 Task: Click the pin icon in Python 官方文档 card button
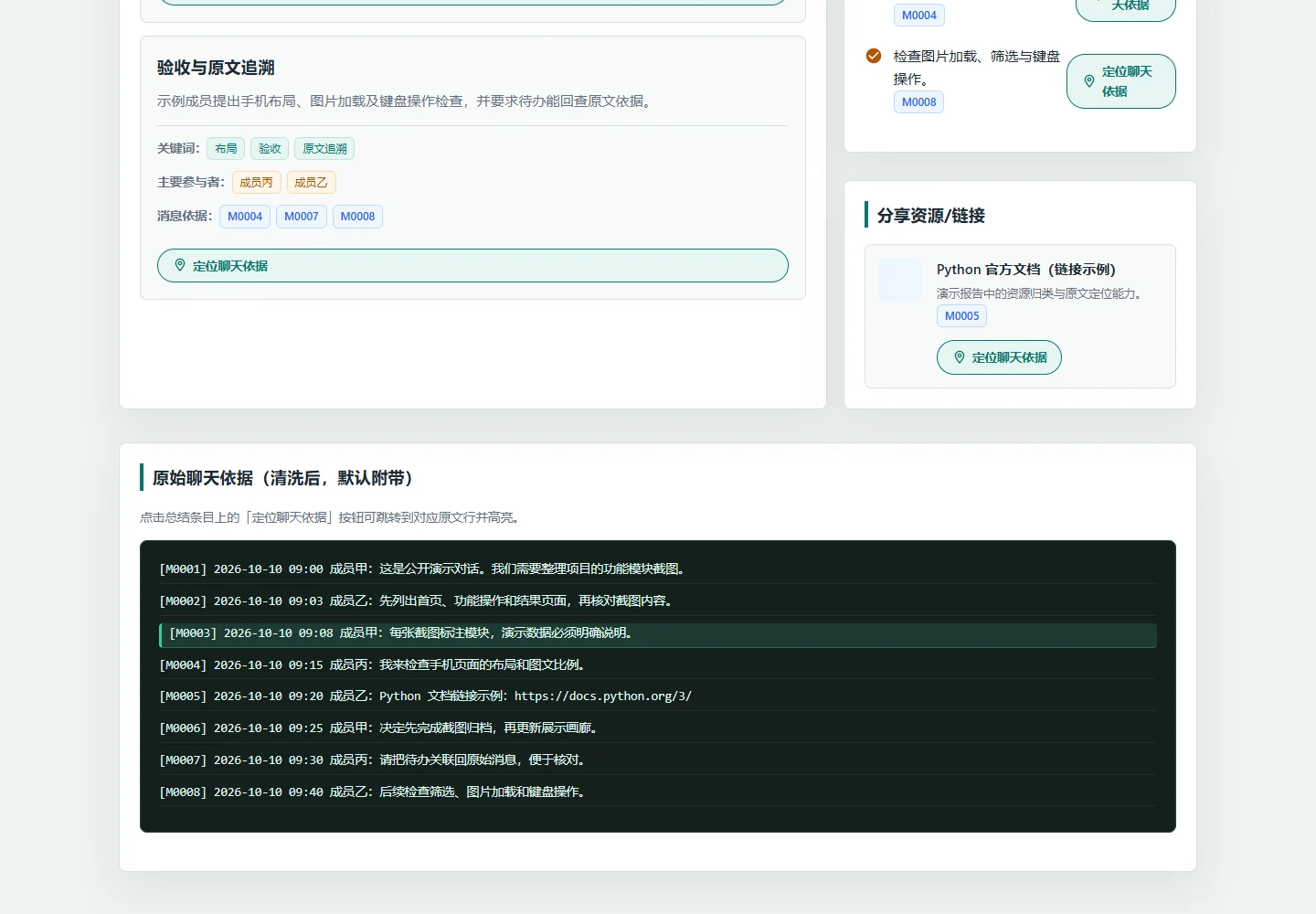[x=960, y=357]
